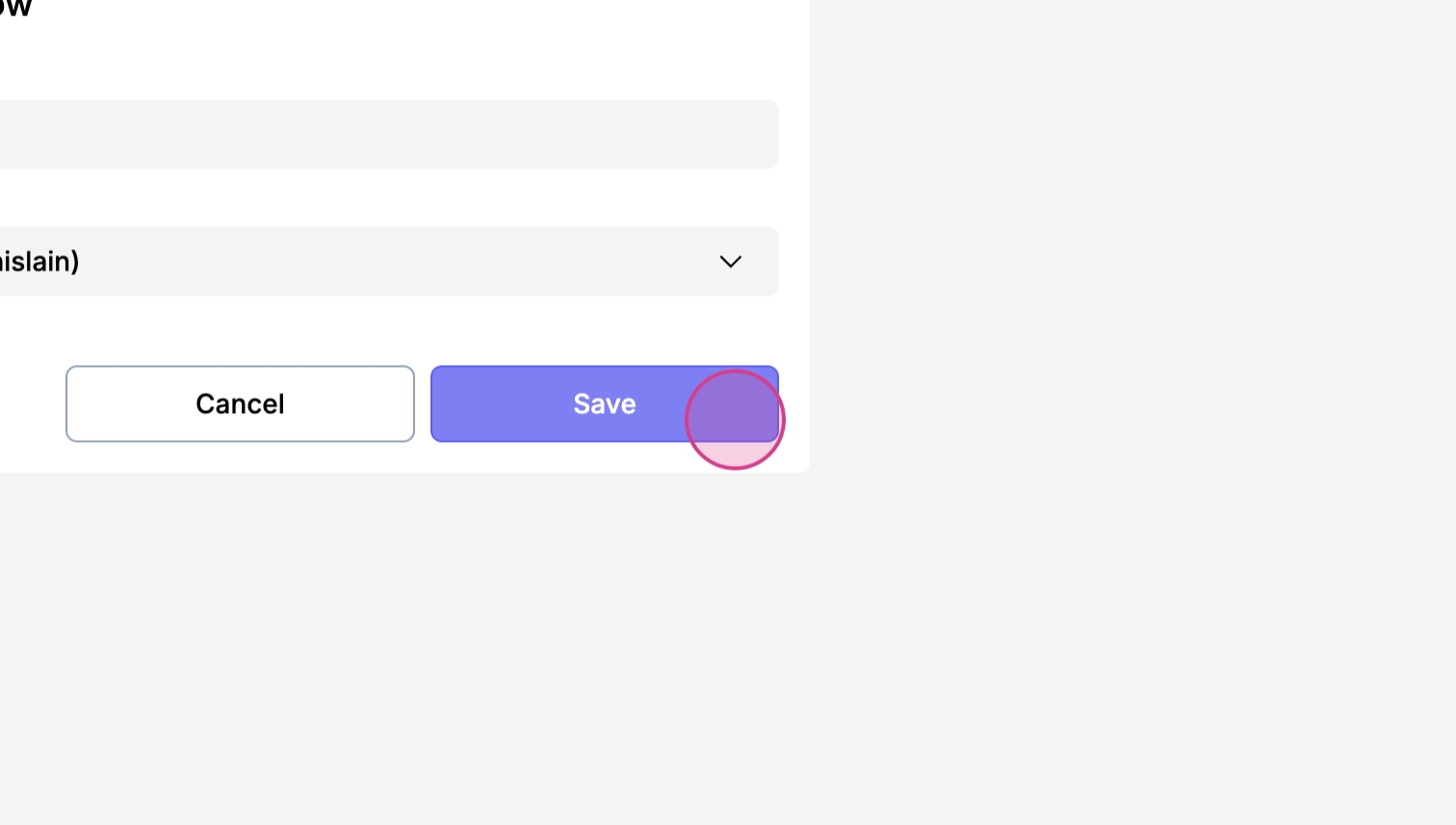Click the partially visible dialog heading
The width and height of the screenshot is (1456, 825).
coord(15,10)
